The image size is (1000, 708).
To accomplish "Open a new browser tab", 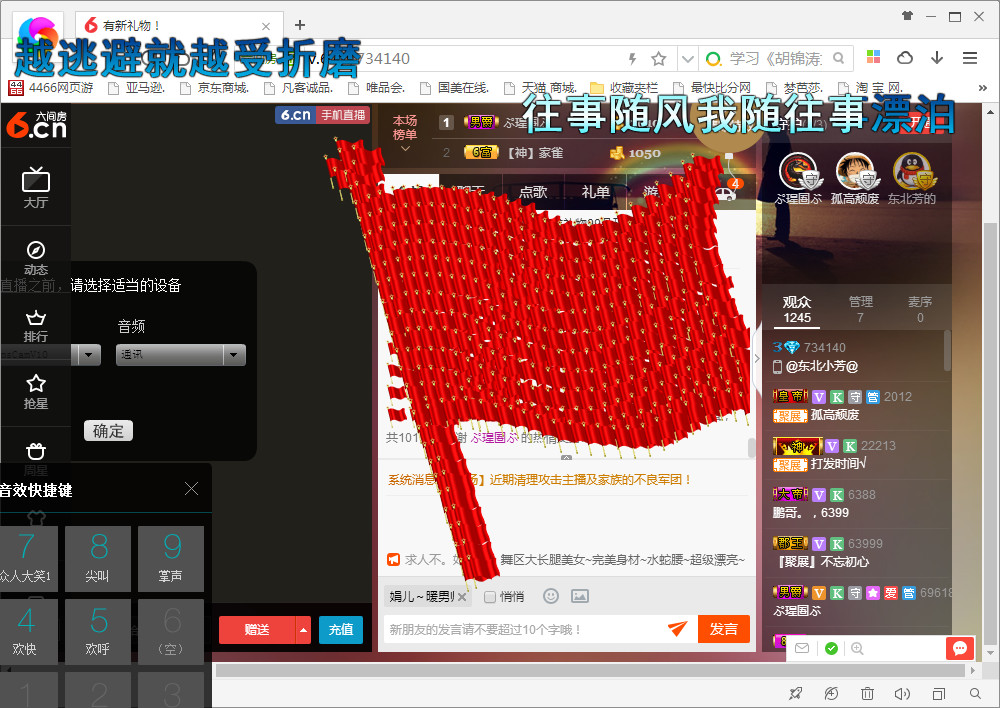I will pyautogui.click(x=300, y=26).
